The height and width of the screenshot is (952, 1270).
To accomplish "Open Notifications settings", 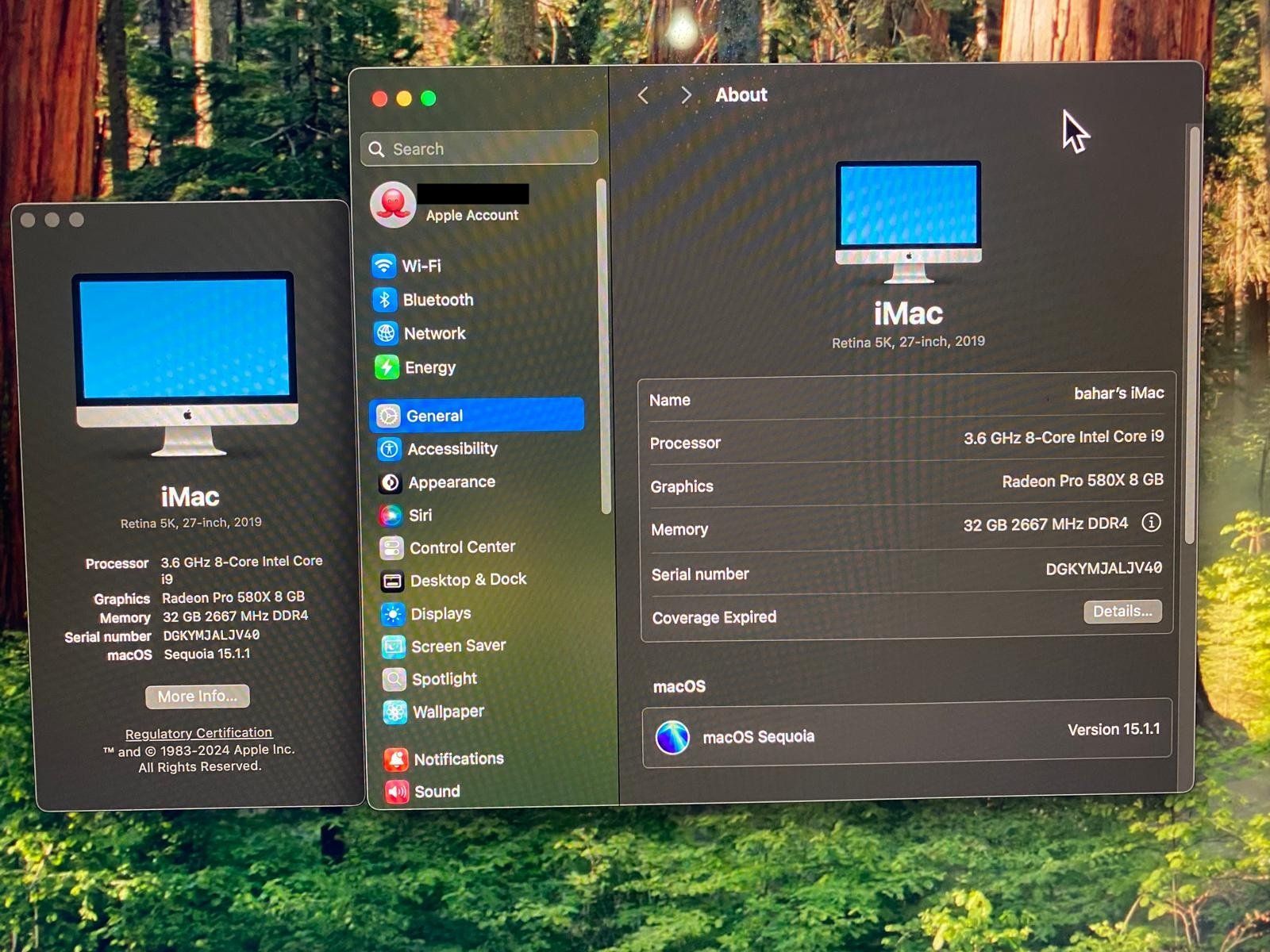I will (487, 759).
